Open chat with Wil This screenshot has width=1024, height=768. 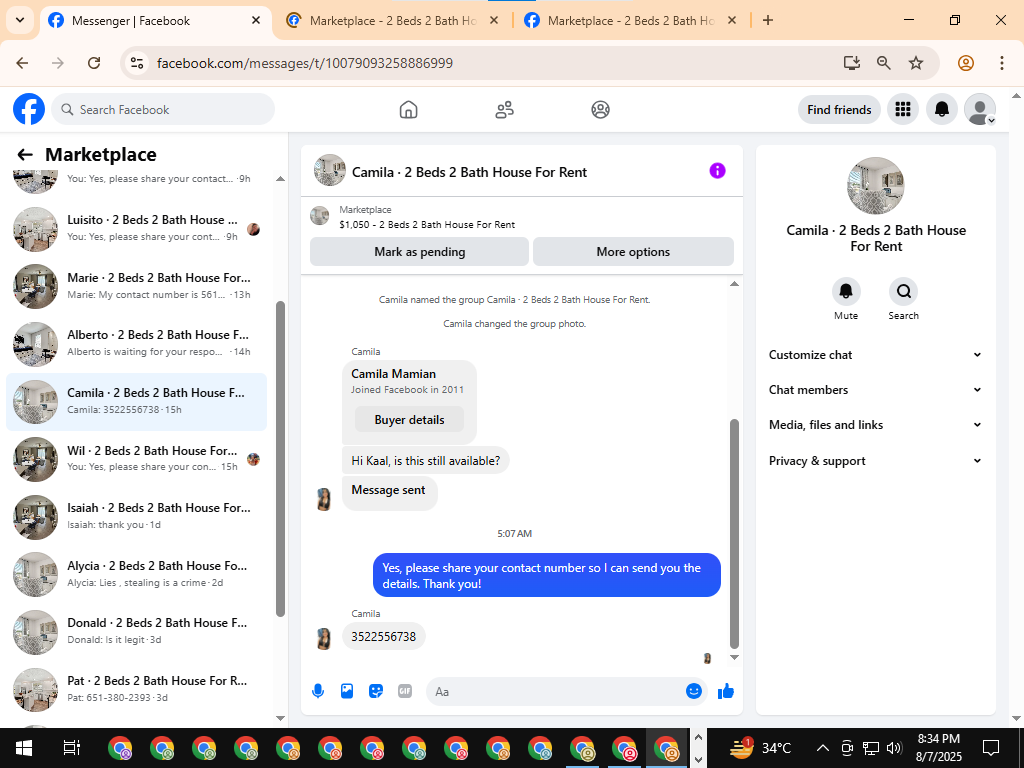click(136, 458)
